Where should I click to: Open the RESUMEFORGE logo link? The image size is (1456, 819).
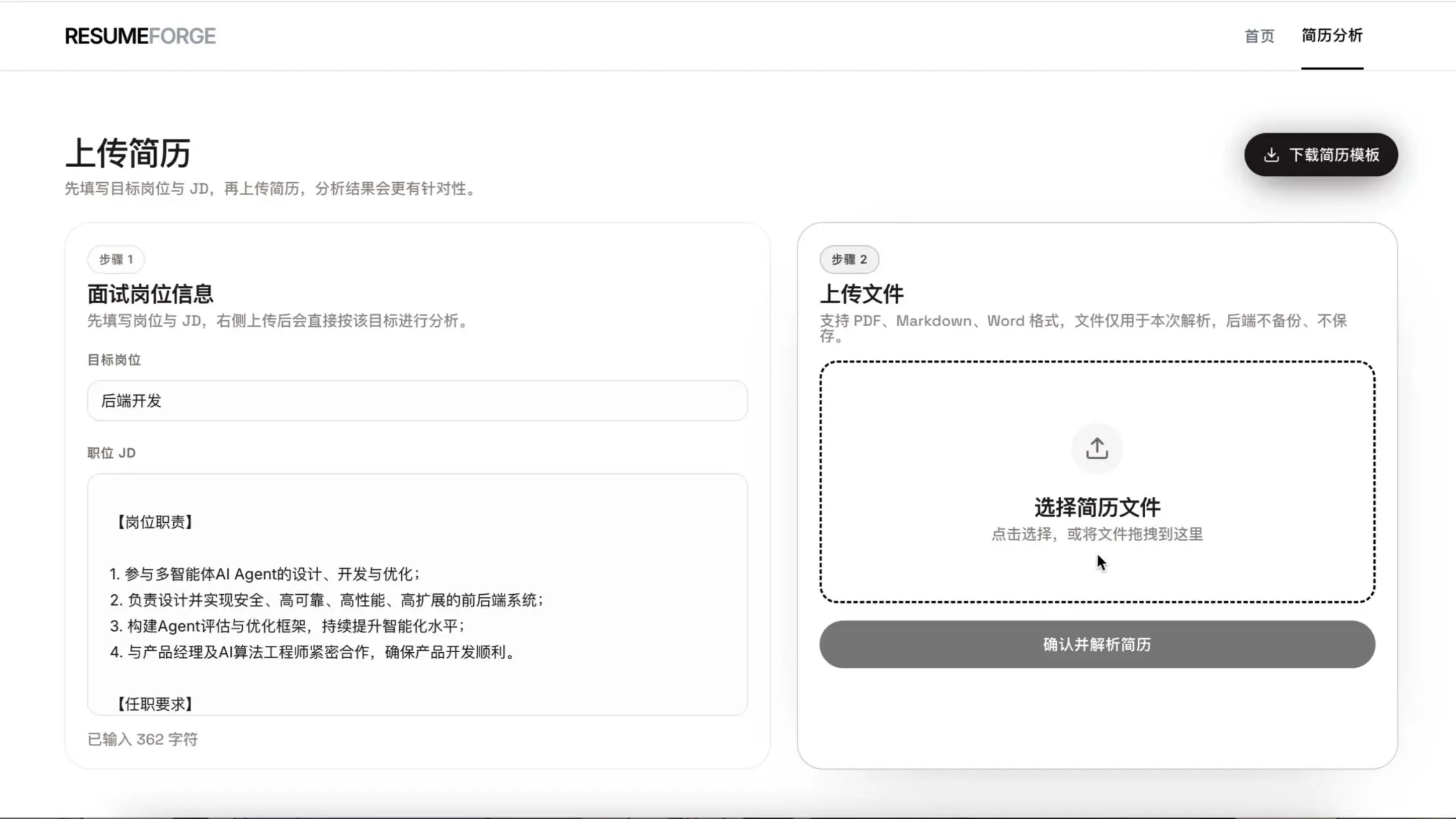pyautogui.click(x=140, y=36)
